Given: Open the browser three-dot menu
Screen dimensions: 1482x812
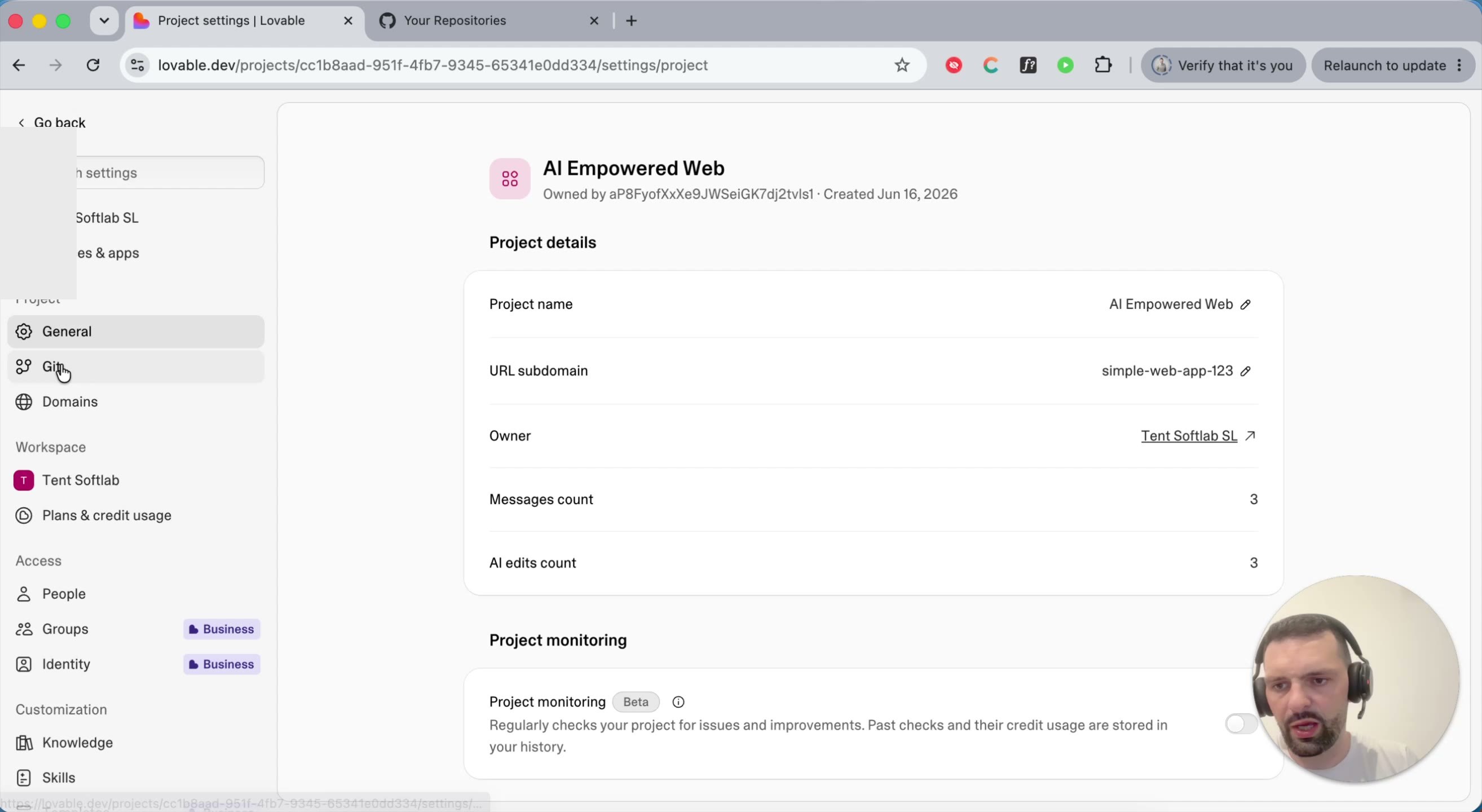Looking at the screenshot, I should point(1460,65).
